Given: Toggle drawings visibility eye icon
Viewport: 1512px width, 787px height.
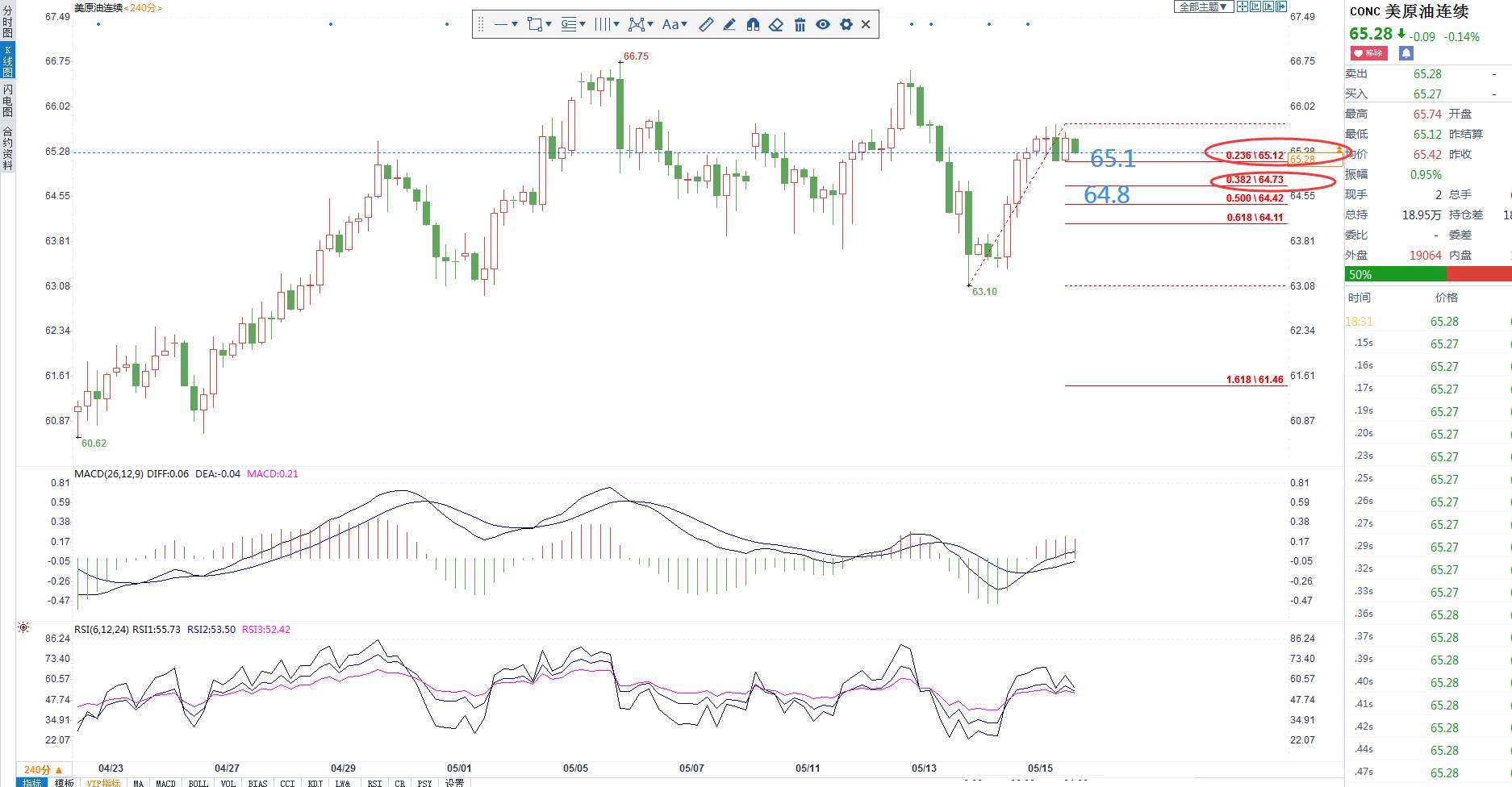Looking at the screenshot, I should click(823, 24).
